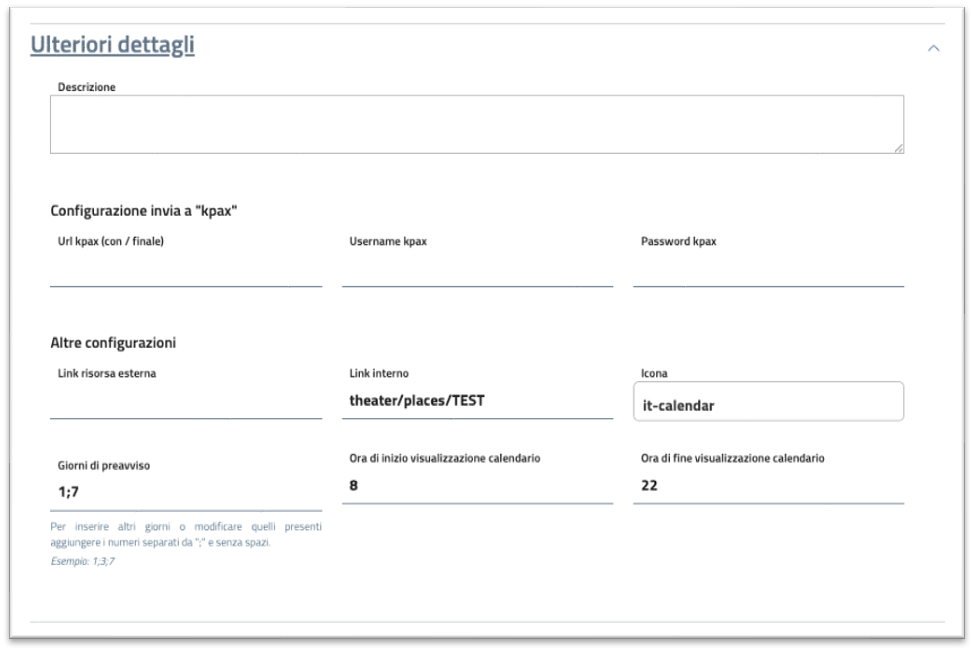Grab the Descrizione textarea resize handle

coord(898,148)
